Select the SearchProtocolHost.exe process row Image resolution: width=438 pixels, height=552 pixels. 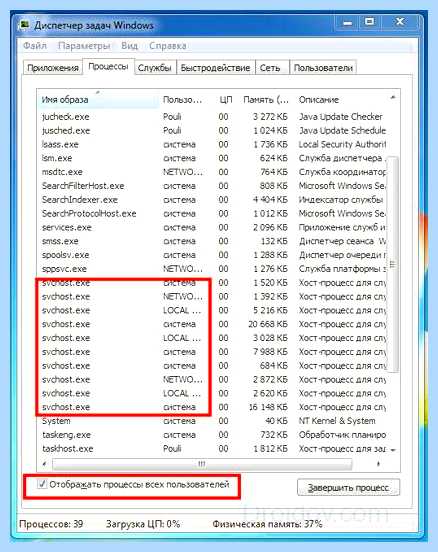point(212,213)
